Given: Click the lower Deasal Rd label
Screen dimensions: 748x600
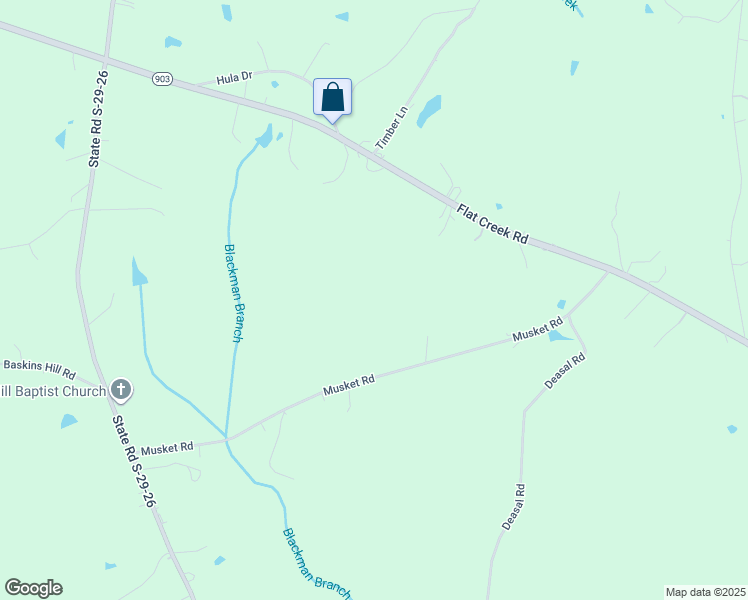Looking at the screenshot, I should (514, 507).
